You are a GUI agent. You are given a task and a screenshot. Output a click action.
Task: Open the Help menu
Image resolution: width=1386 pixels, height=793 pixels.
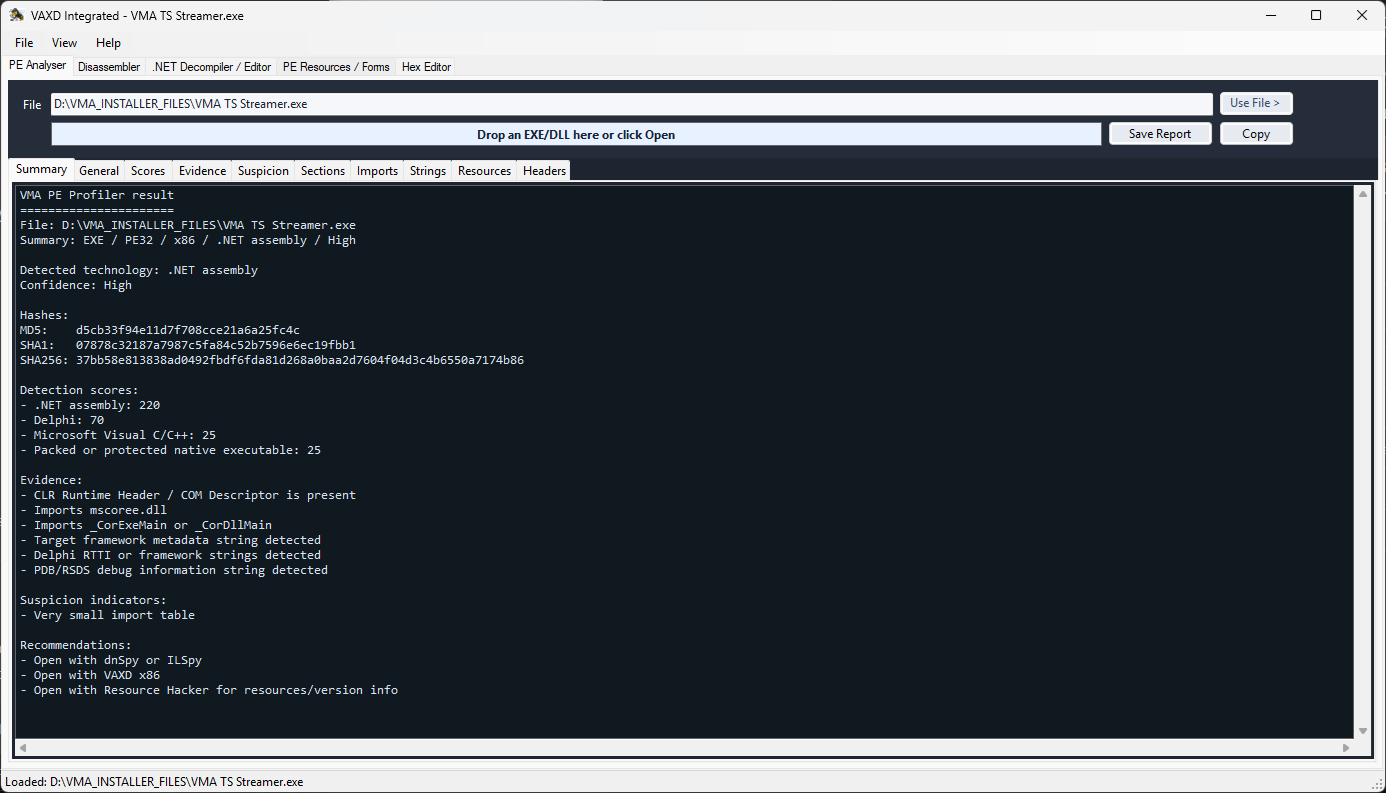tap(108, 43)
